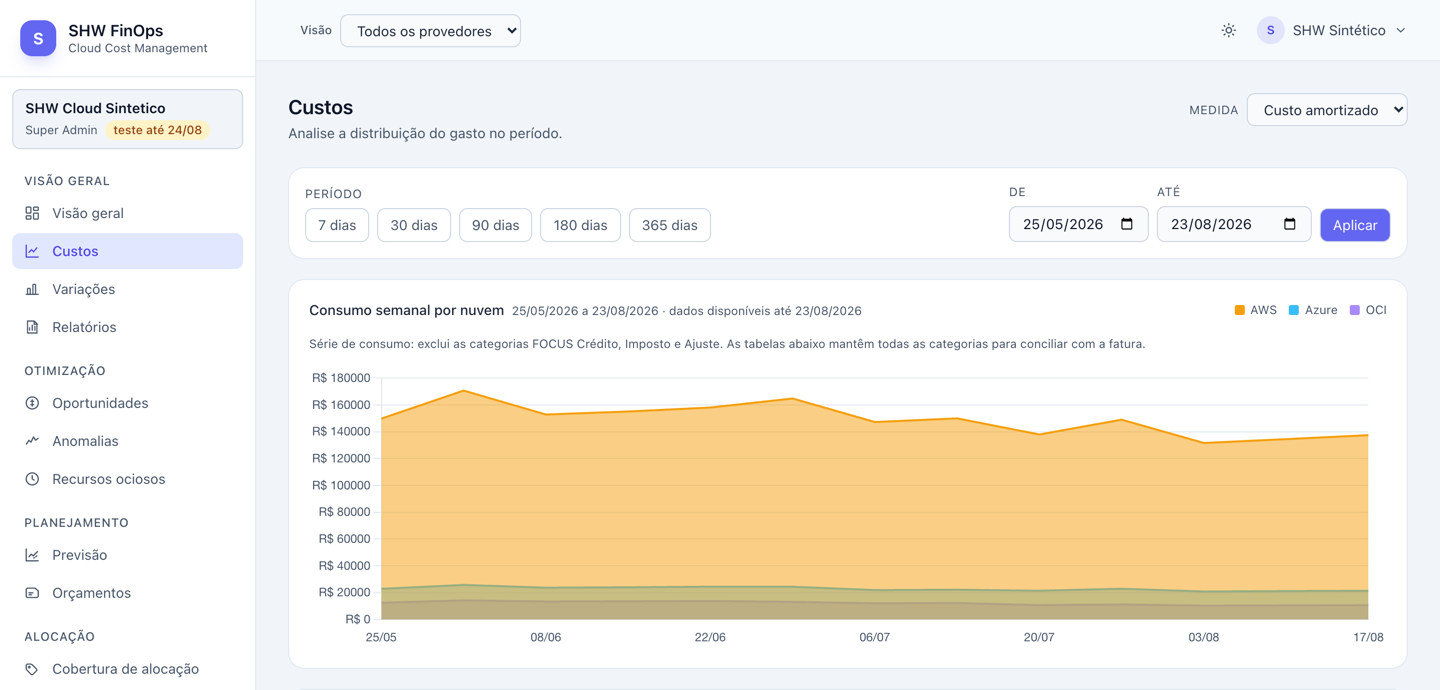Click the OCI purple legend swatch
The width and height of the screenshot is (1440, 690).
click(x=1355, y=310)
